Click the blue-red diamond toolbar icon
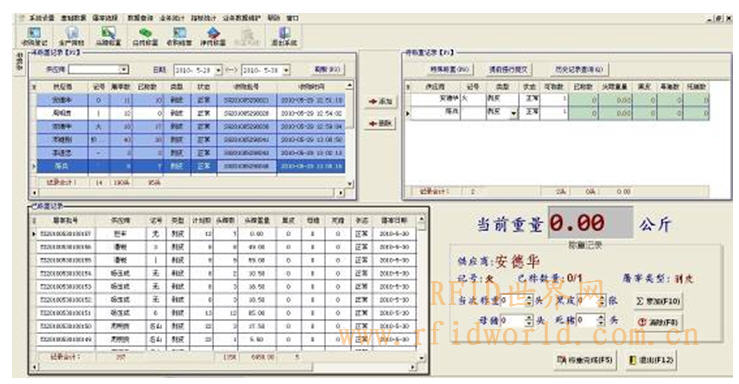This screenshot has width=739, height=384. pyautogui.click(x=213, y=36)
